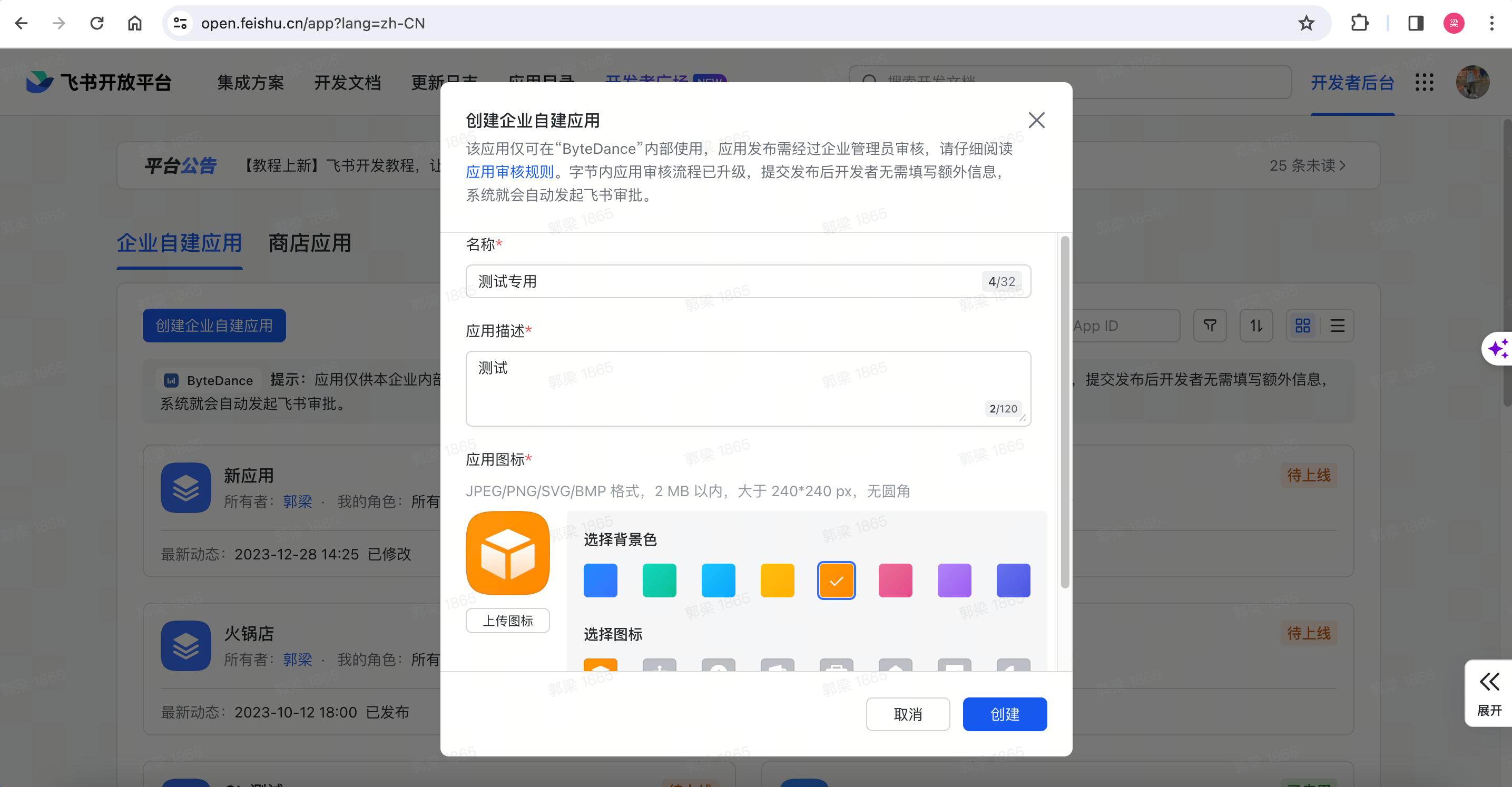
Task: Select the light purple background swatch
Action: (955, 580)
